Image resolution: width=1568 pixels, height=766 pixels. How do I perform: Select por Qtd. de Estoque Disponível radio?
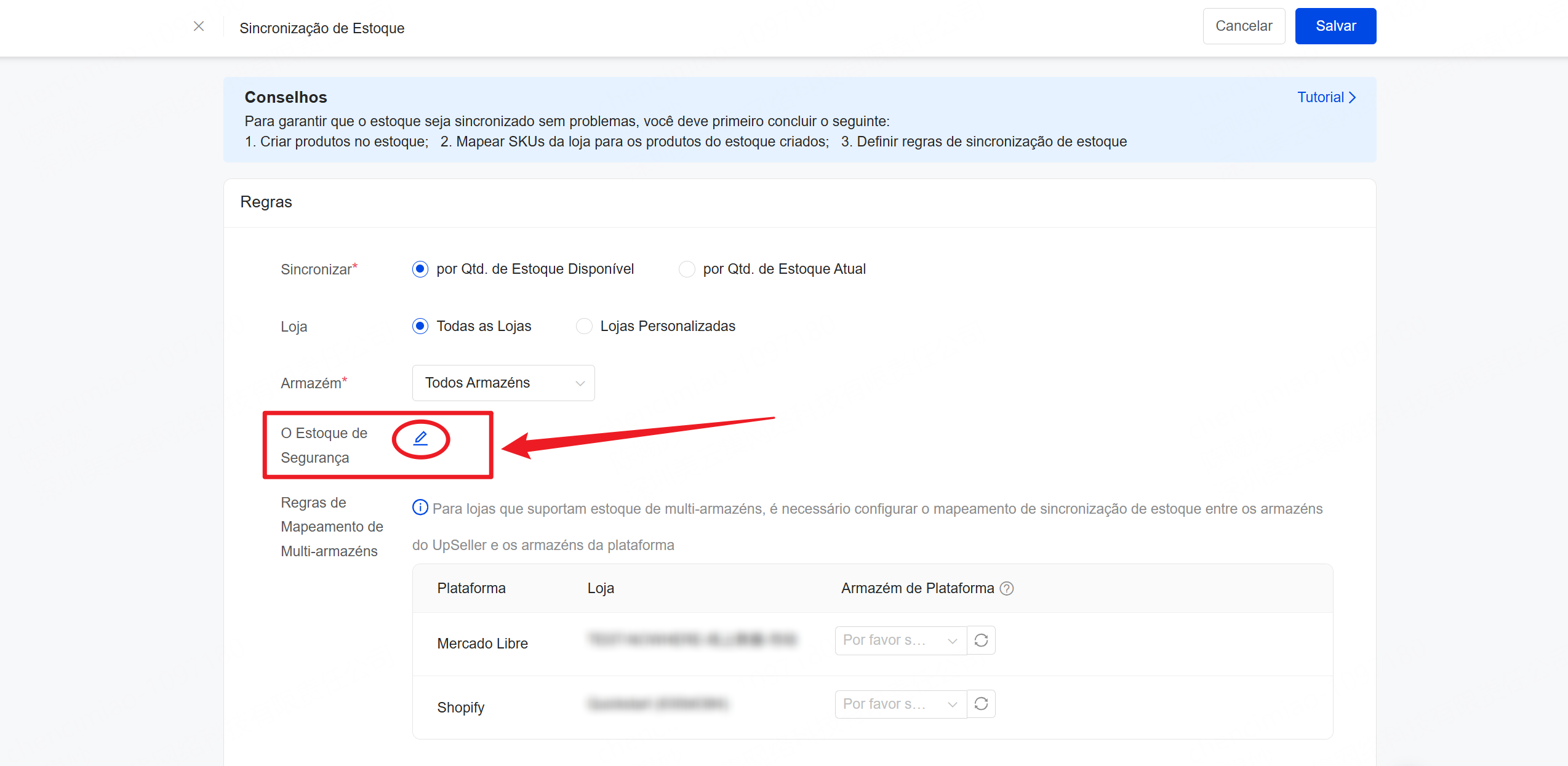point(420,269)
